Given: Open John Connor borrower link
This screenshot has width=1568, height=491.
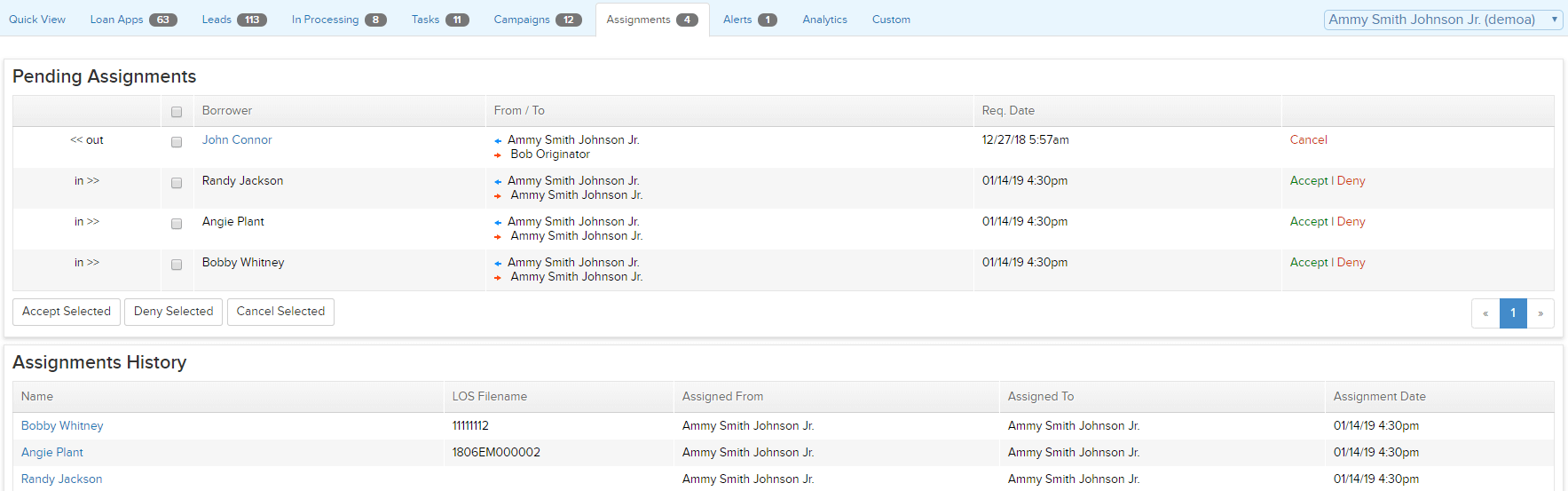Looking at the screenshot, I should tap(237, 140).
